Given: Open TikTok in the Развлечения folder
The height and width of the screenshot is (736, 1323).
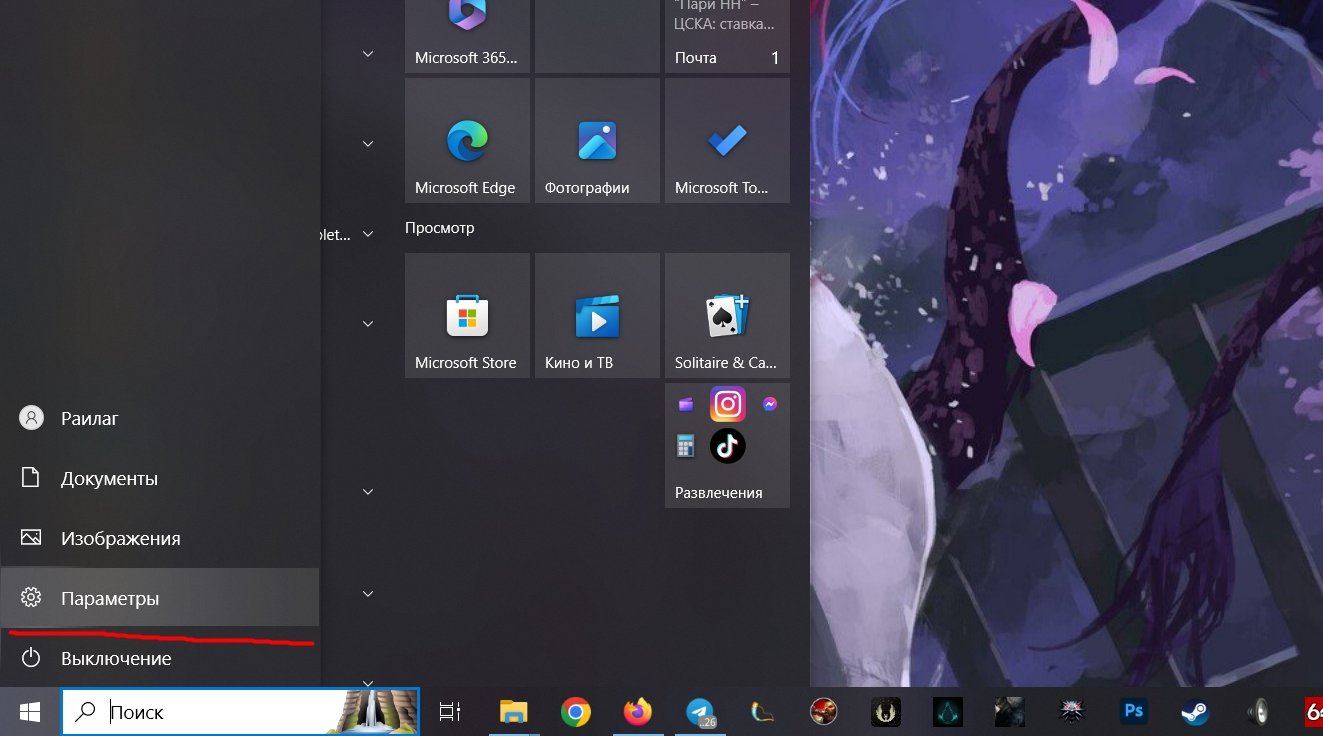Looking at the screenshot, I should (727, 445).
